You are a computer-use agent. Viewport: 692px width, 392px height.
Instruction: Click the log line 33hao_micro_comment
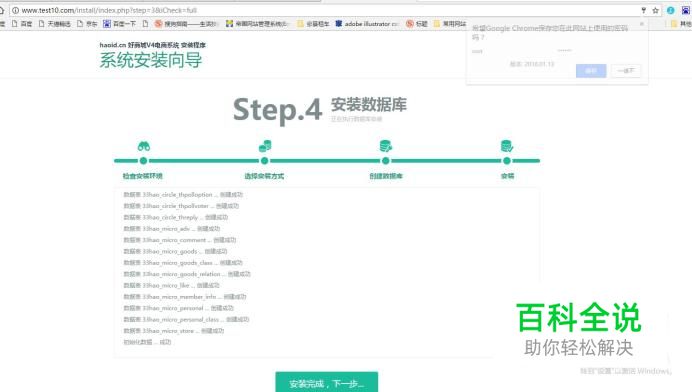[180, 240]
